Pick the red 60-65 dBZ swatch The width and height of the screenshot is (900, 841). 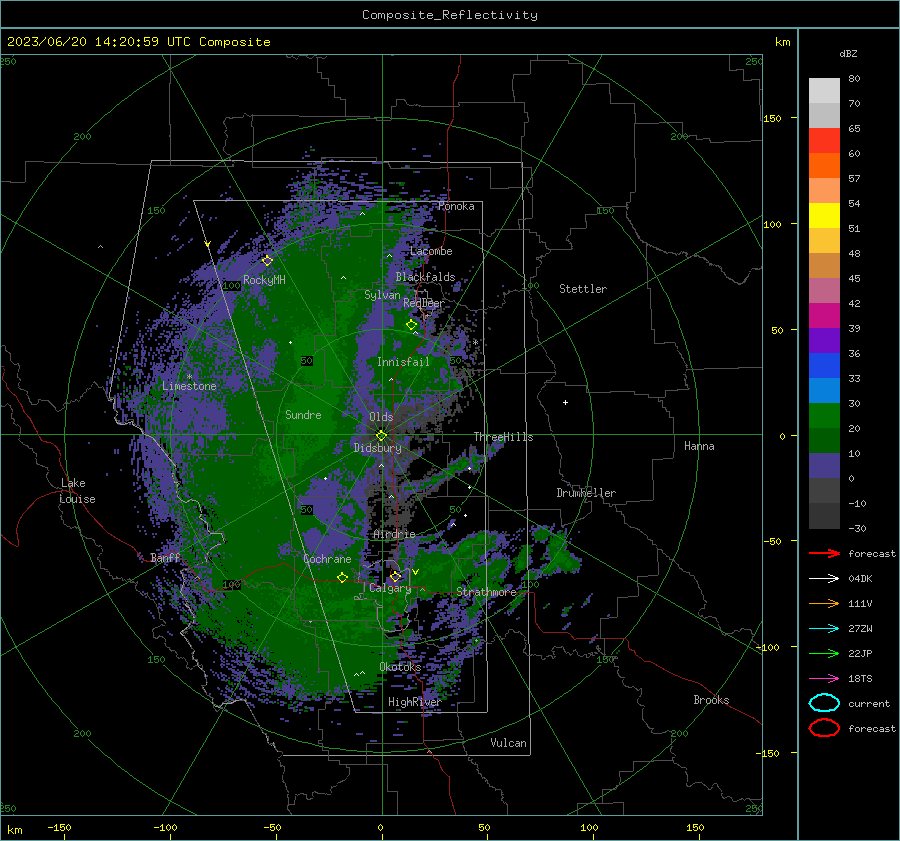coord(824,141)
